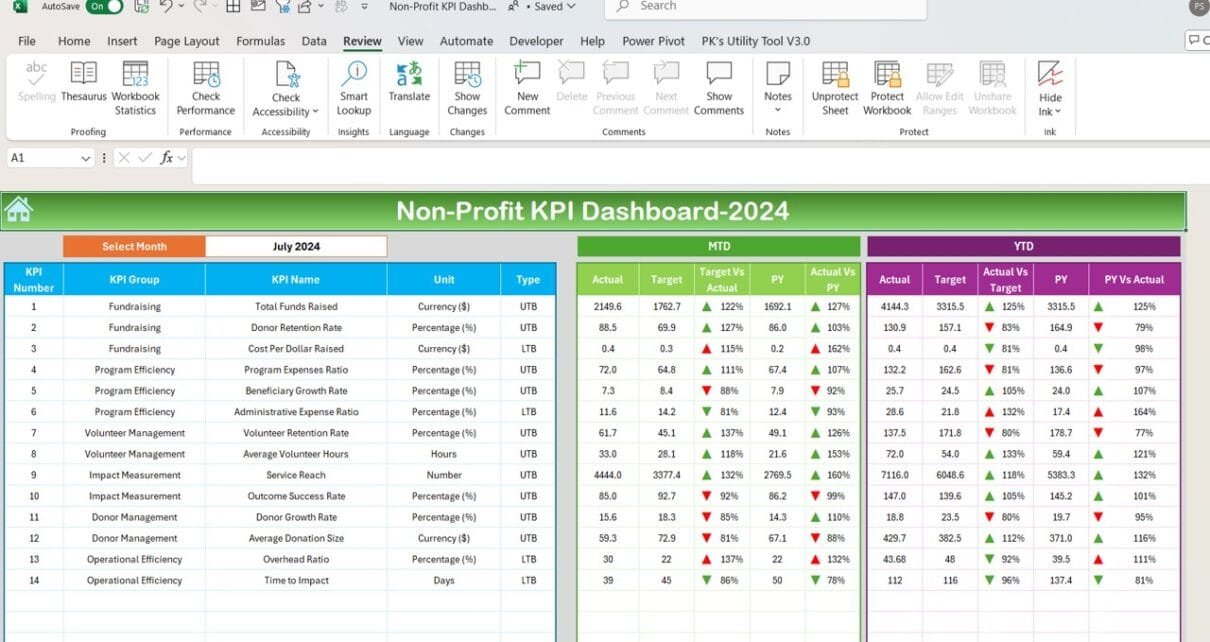Open PK's Utility Tool V3.0 tab
The width and height of the screenshot is (1210, 642).
(755, 41)
